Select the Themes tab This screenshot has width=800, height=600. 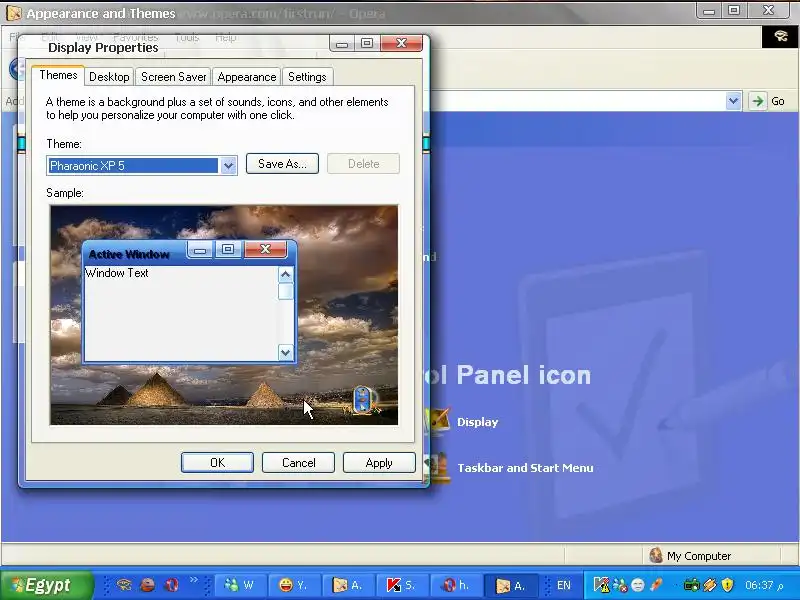58,76
